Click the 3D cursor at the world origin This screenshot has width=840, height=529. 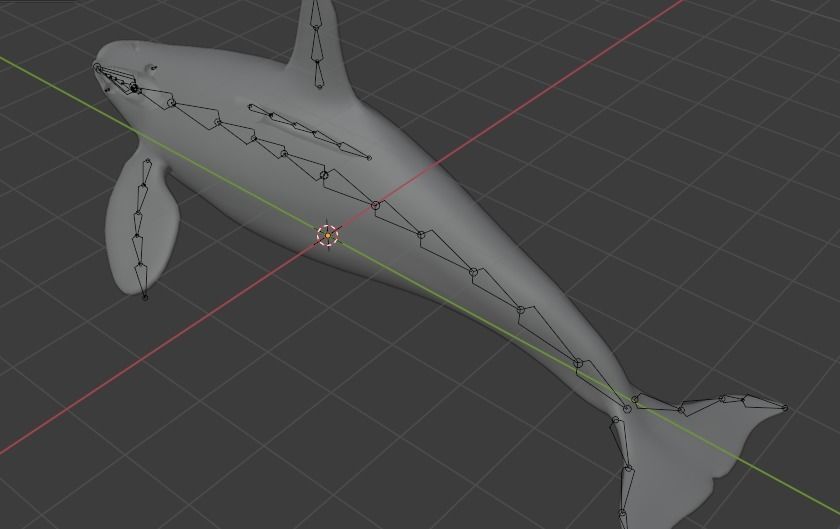tap(328, 235)
